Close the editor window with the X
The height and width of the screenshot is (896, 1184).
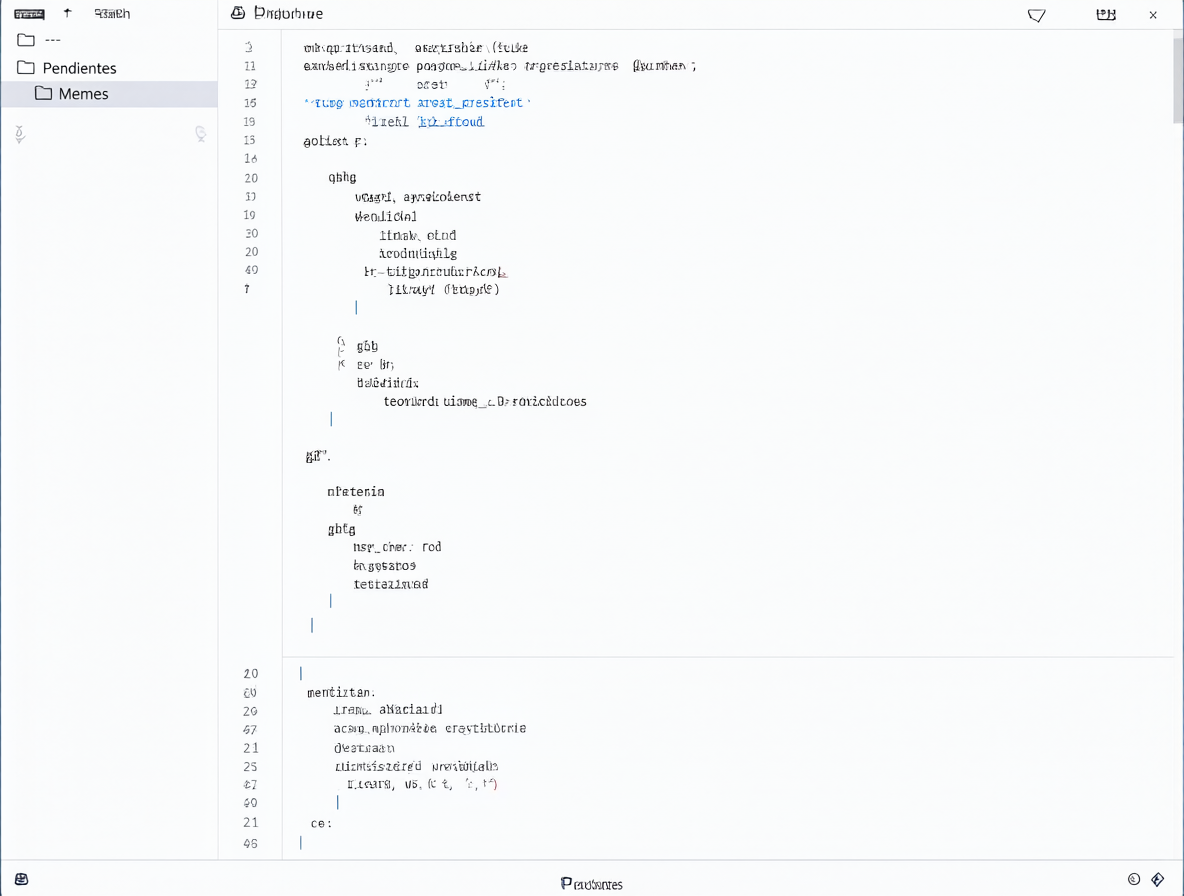[1153, 14]
